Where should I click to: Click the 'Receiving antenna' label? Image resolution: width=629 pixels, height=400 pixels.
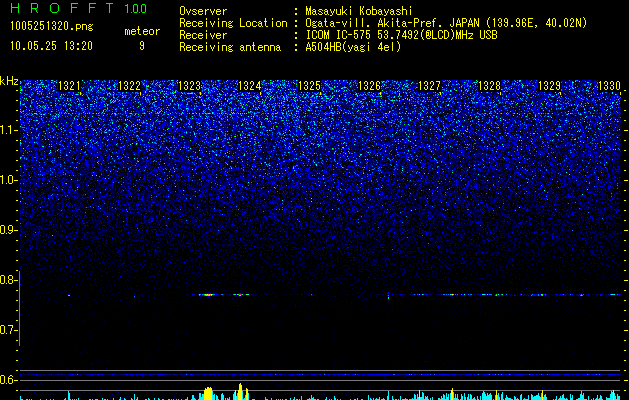(230, 47)
